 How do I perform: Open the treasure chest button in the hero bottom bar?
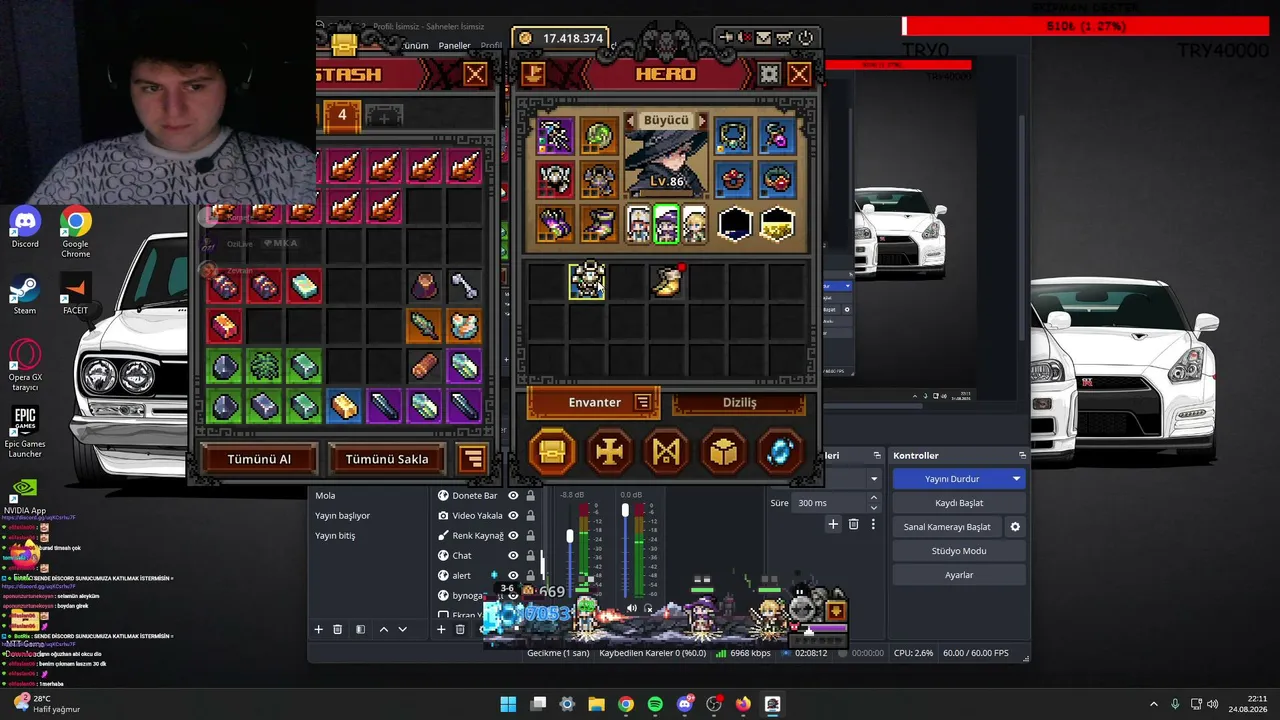(x=553, y=451)
